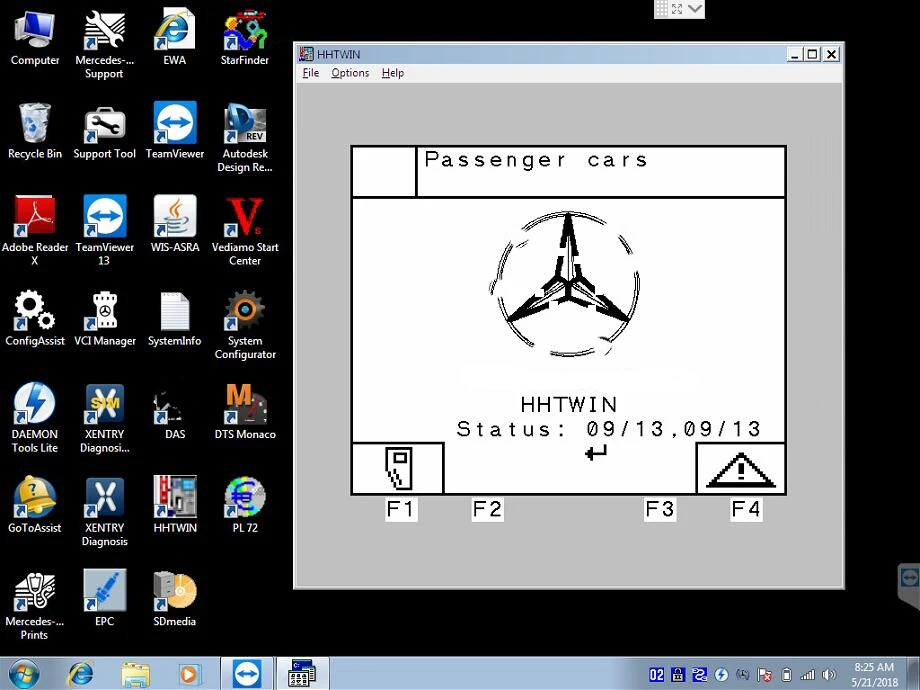This screenshot has height=690, width=920.
Task: Open Vediamo Start Center
Action: click(245, 232)
